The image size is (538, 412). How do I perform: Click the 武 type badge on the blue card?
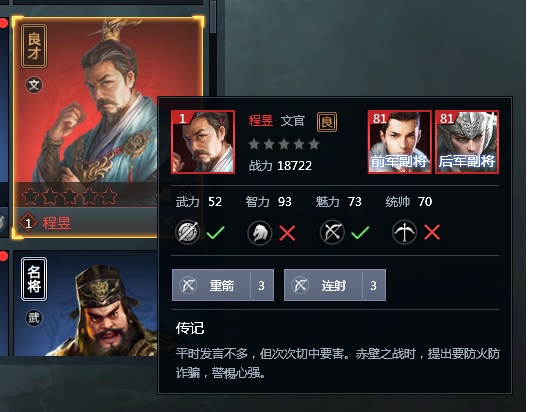click(34, 318)
